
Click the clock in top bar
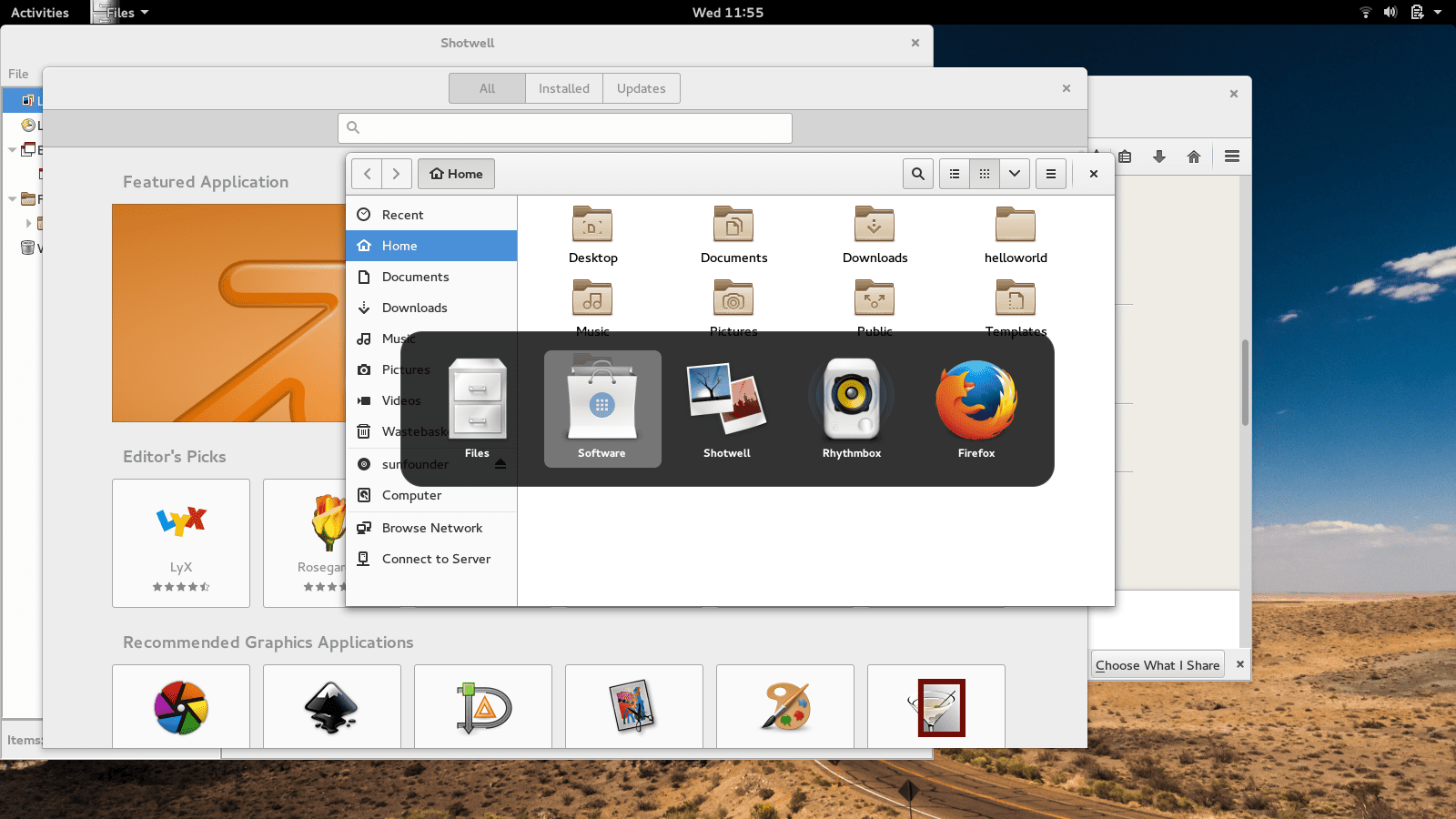click(x=728, y=13)
